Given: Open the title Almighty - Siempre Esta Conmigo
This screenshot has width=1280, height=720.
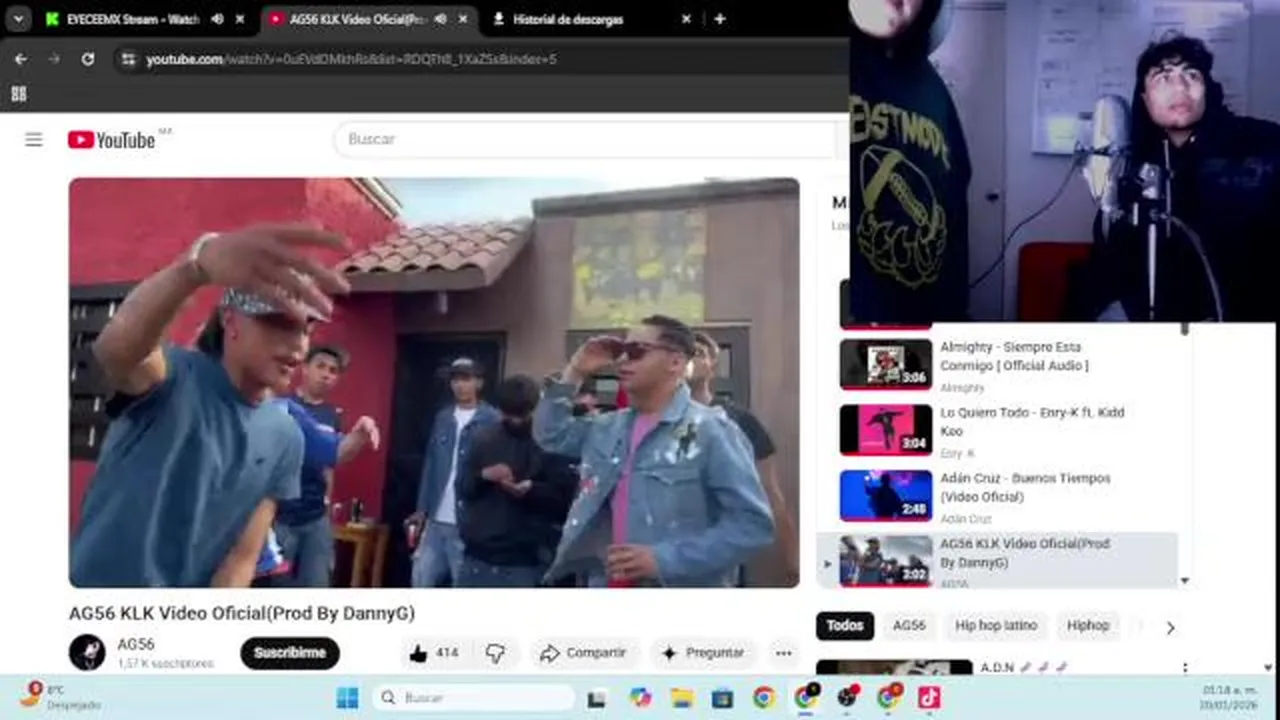Looking at the screenshot, I should 1014,356.
